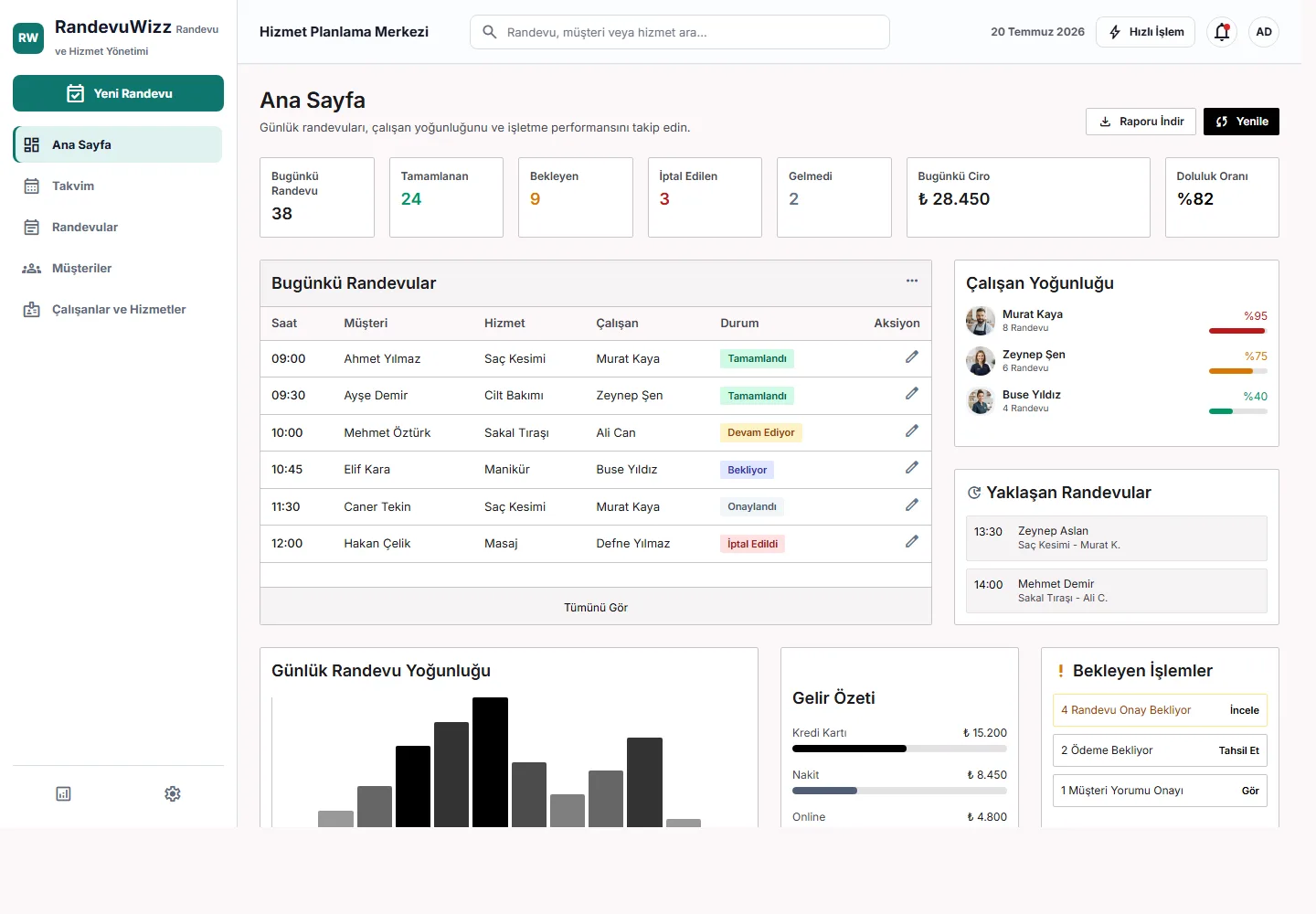Click Murat Kaya's staff avatar
The image size is (1316, 914).
coord(981,321)
